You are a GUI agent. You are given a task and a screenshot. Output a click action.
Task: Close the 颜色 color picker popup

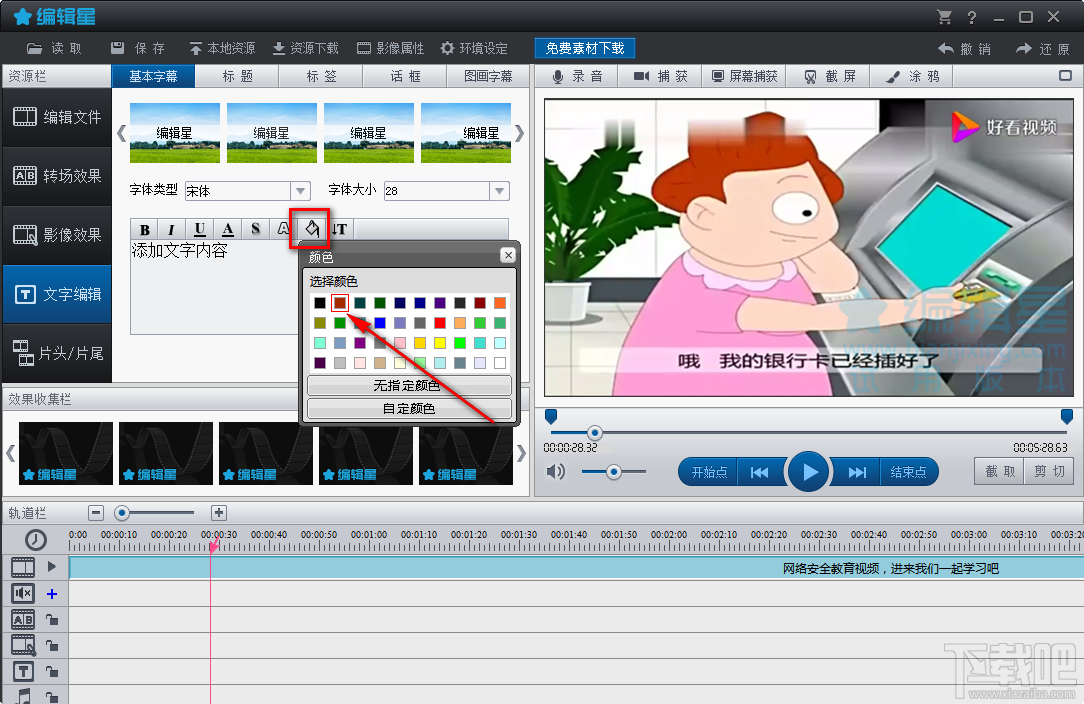pyautogui.click(x=508, y=255)
